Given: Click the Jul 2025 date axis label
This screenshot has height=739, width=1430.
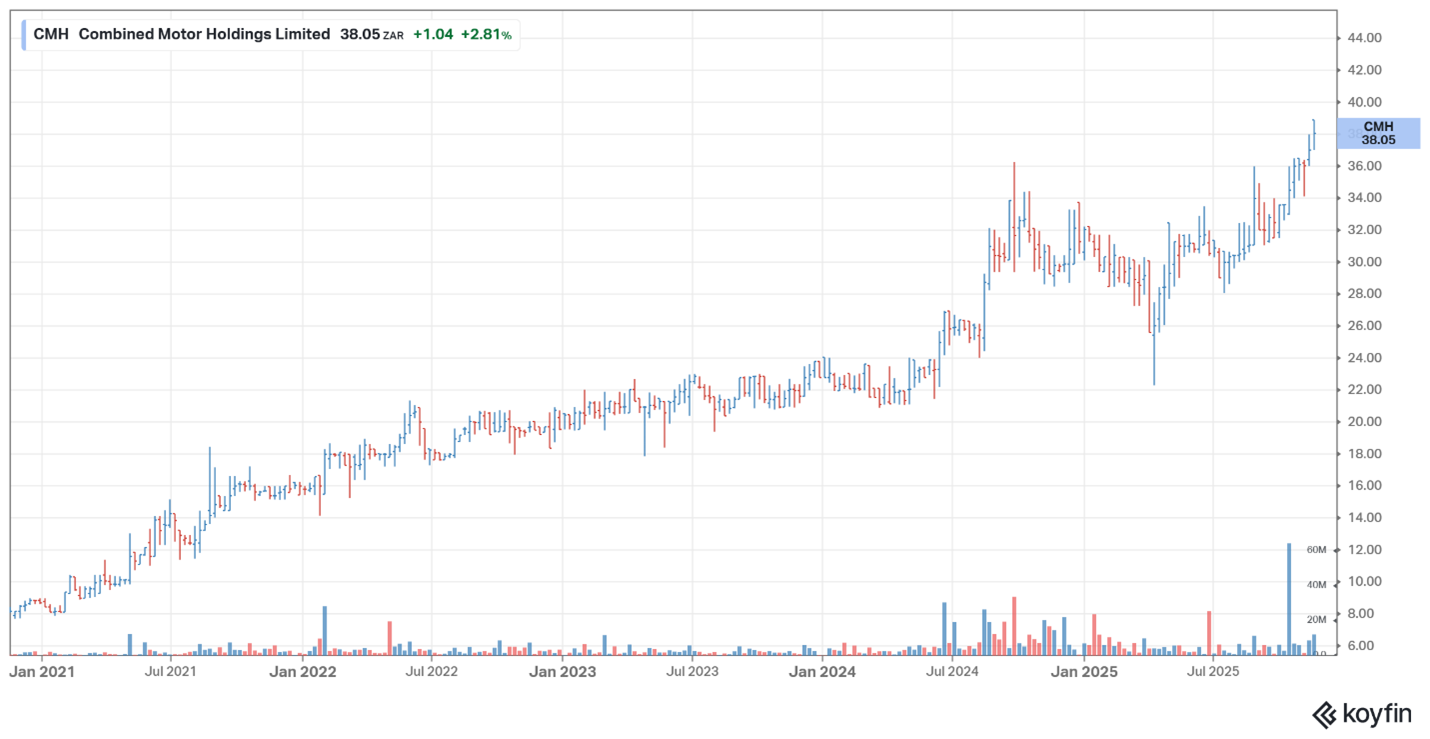Looking at the screenshot, I should coord(1212,671).
